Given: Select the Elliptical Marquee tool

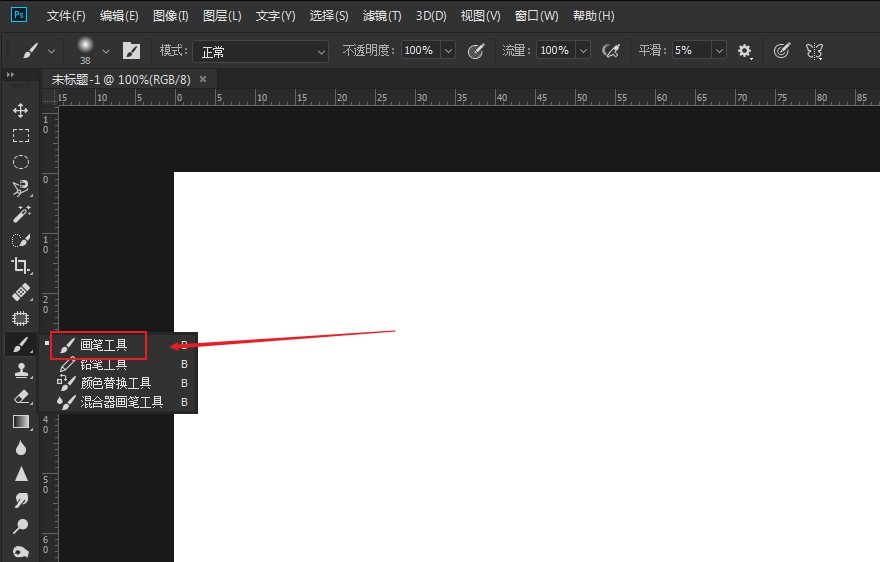Looking at the screenshot, I should 21,162.
